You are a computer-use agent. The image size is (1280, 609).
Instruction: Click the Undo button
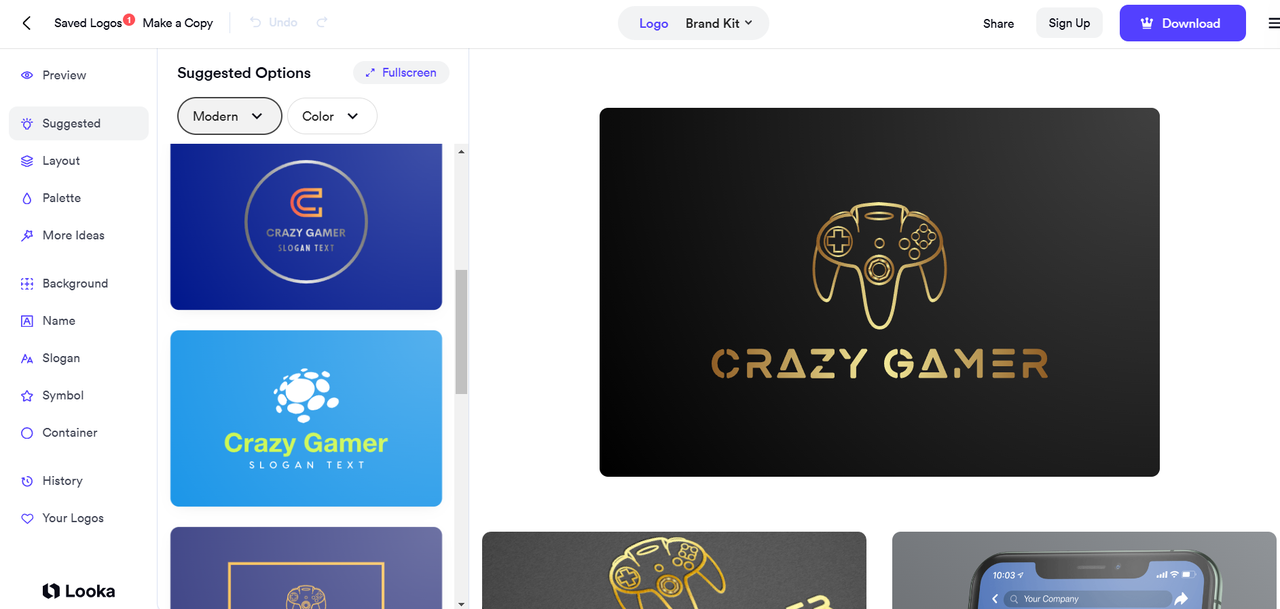(x=273, y=22)
